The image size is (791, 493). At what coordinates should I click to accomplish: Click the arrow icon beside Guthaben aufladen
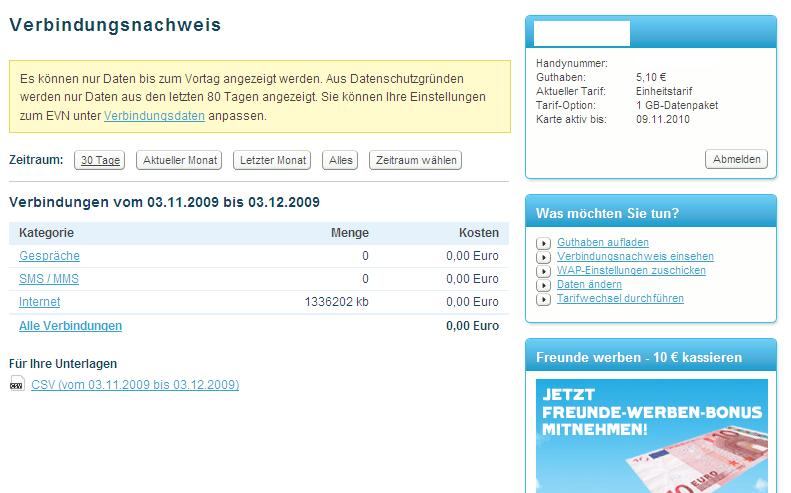[543, 243]
